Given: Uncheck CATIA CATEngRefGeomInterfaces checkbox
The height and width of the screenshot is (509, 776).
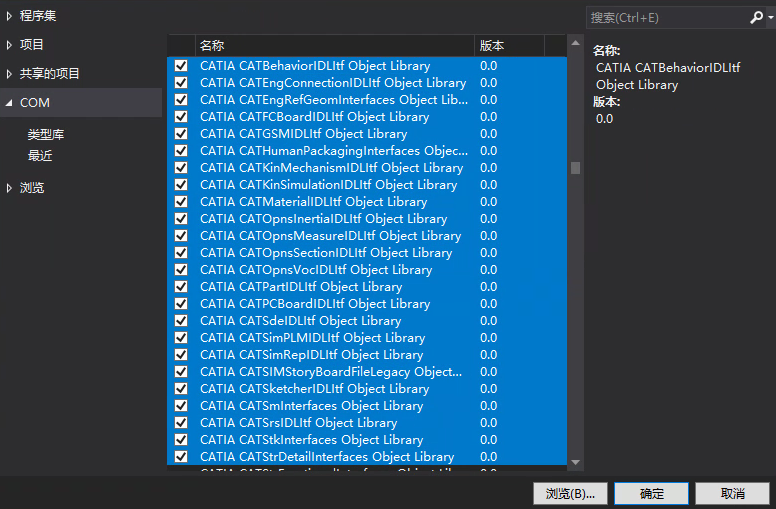Looking at the screenshot, I should point(181,100).
